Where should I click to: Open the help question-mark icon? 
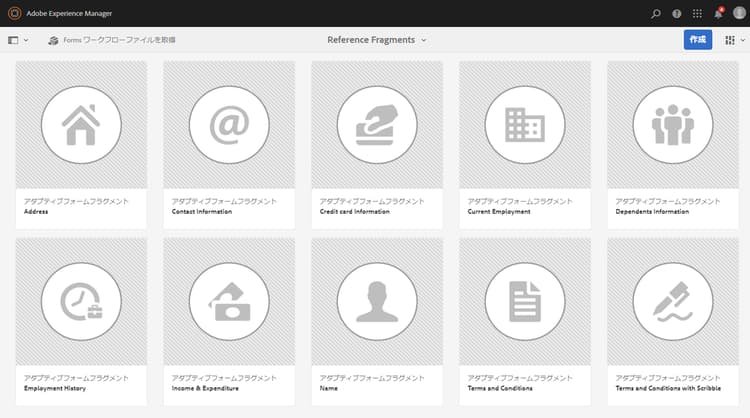coord(676,13)
